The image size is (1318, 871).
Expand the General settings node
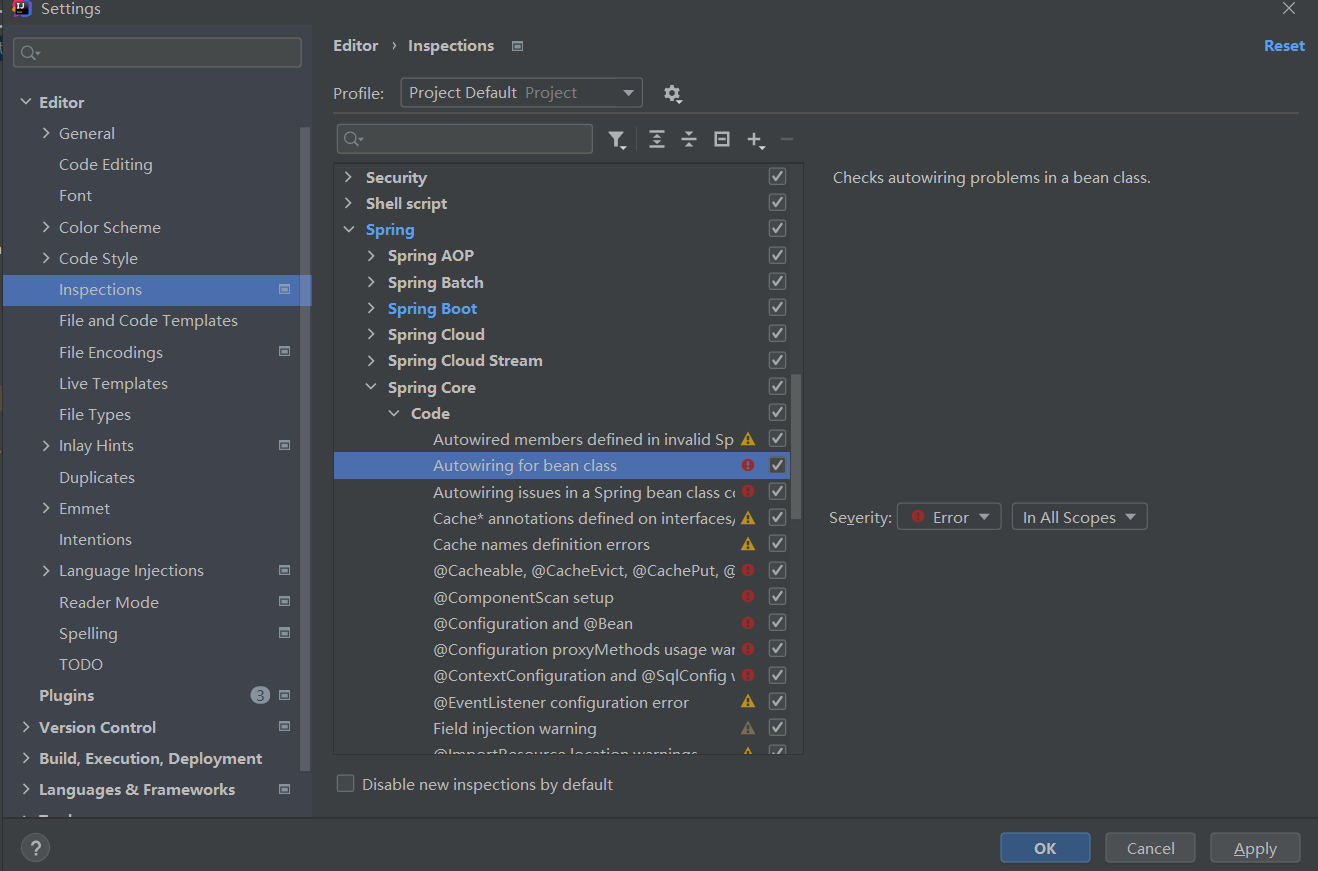[x=46, y=133]
